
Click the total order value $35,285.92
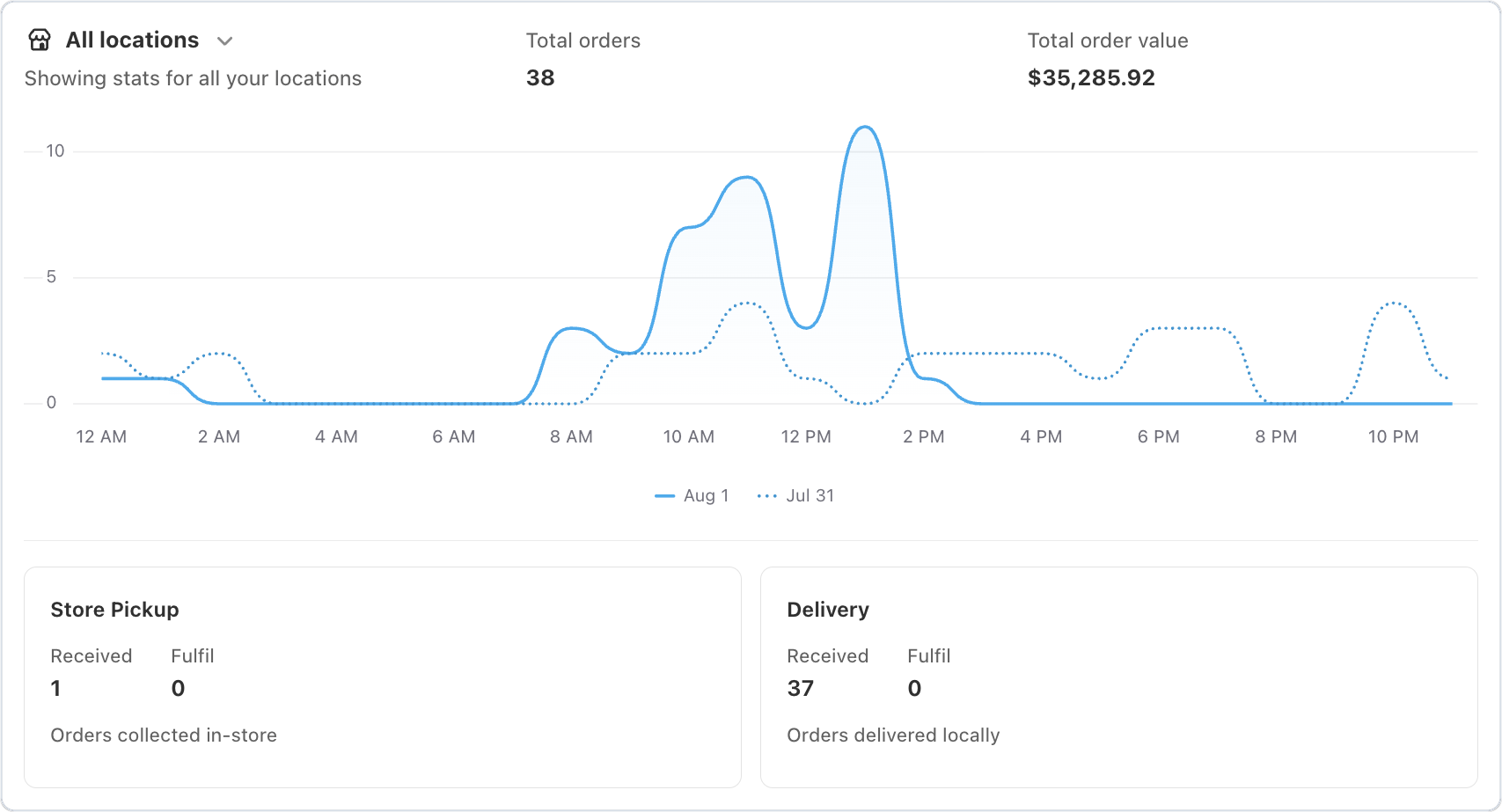(x=1091, y=78)
